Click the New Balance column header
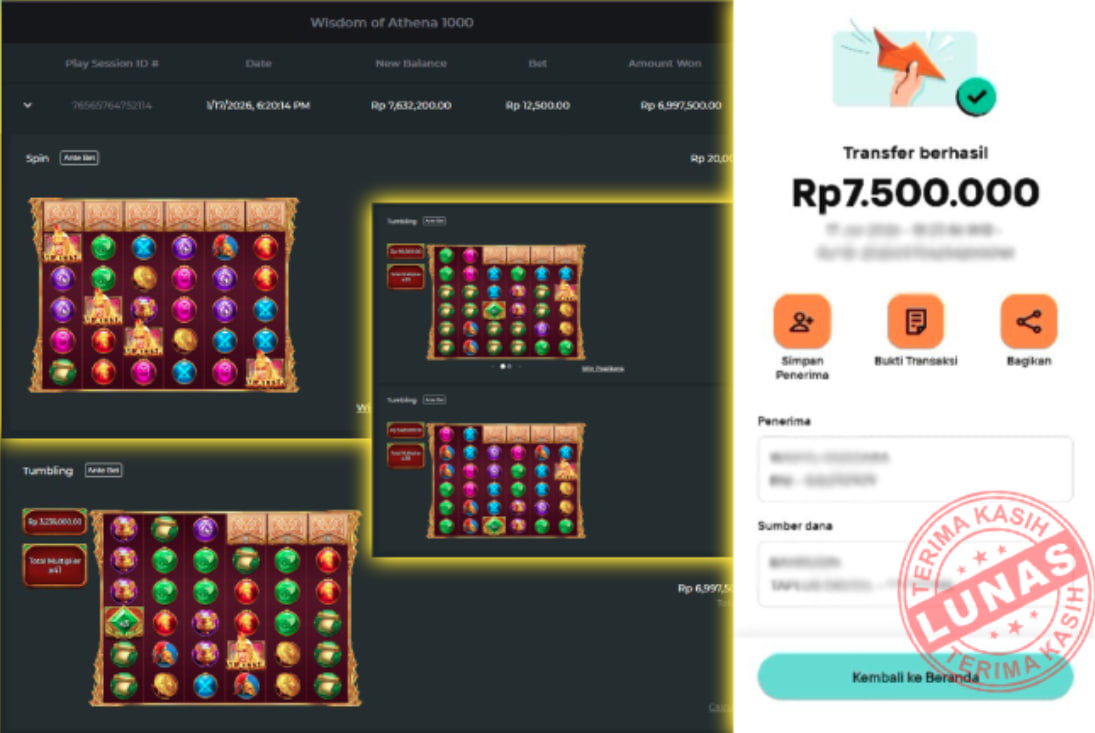Viewport: 1095px width, 733px height. pyautogui.click(x=411, y=64)
